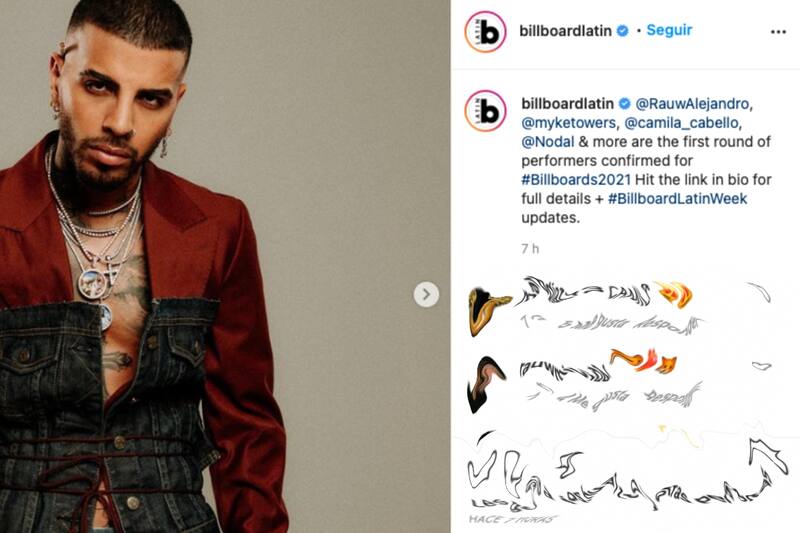The height and width of the screenshot is (533, 800).
Task: Click billboardlatin avatar beside the caption
Action: click(485, 111)
